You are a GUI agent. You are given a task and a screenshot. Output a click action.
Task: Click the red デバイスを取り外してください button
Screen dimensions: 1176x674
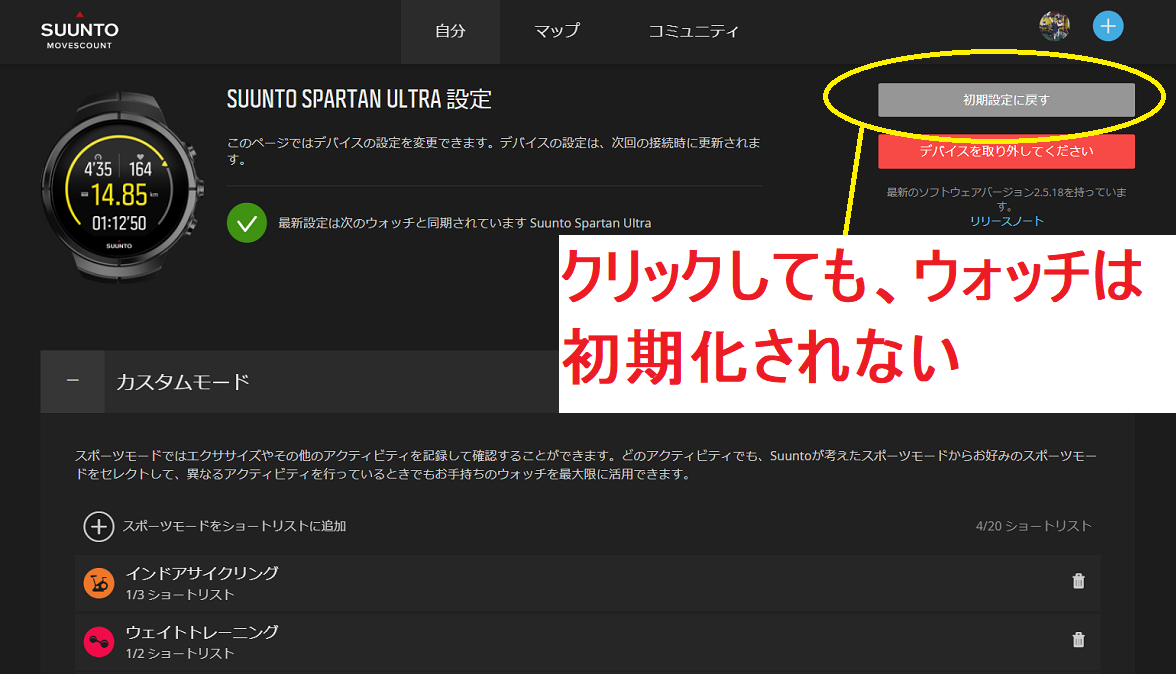click(1006, 152)
